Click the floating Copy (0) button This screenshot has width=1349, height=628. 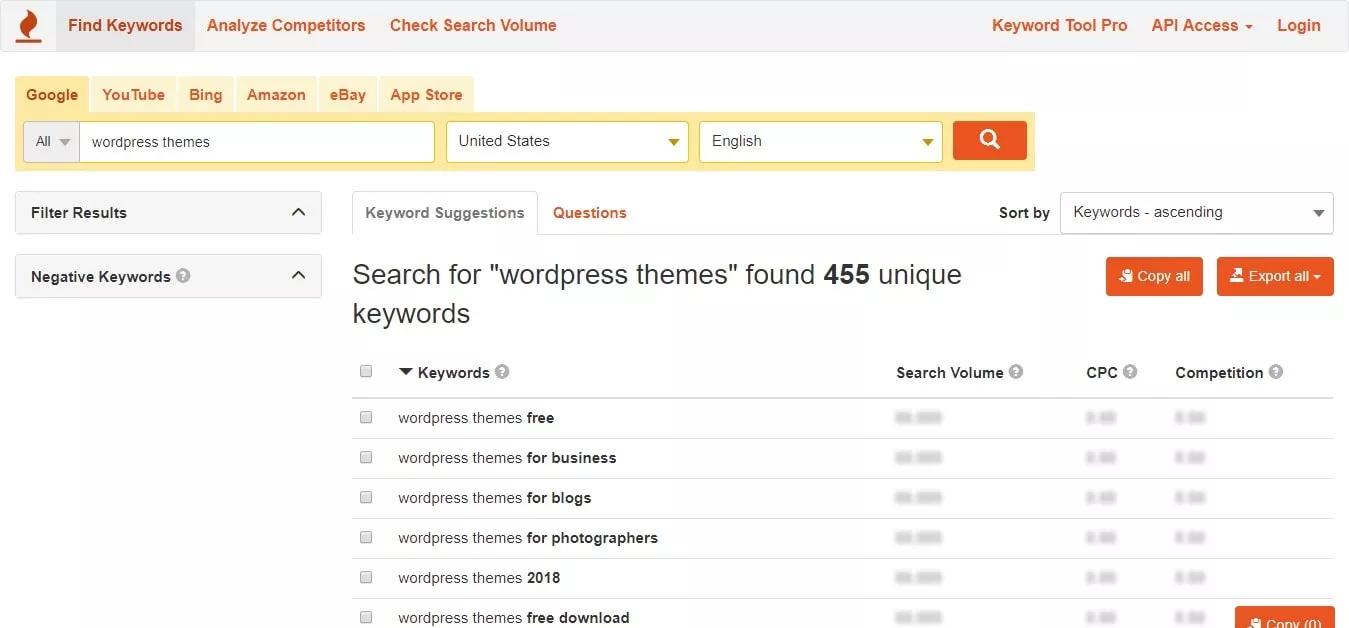1284,617
